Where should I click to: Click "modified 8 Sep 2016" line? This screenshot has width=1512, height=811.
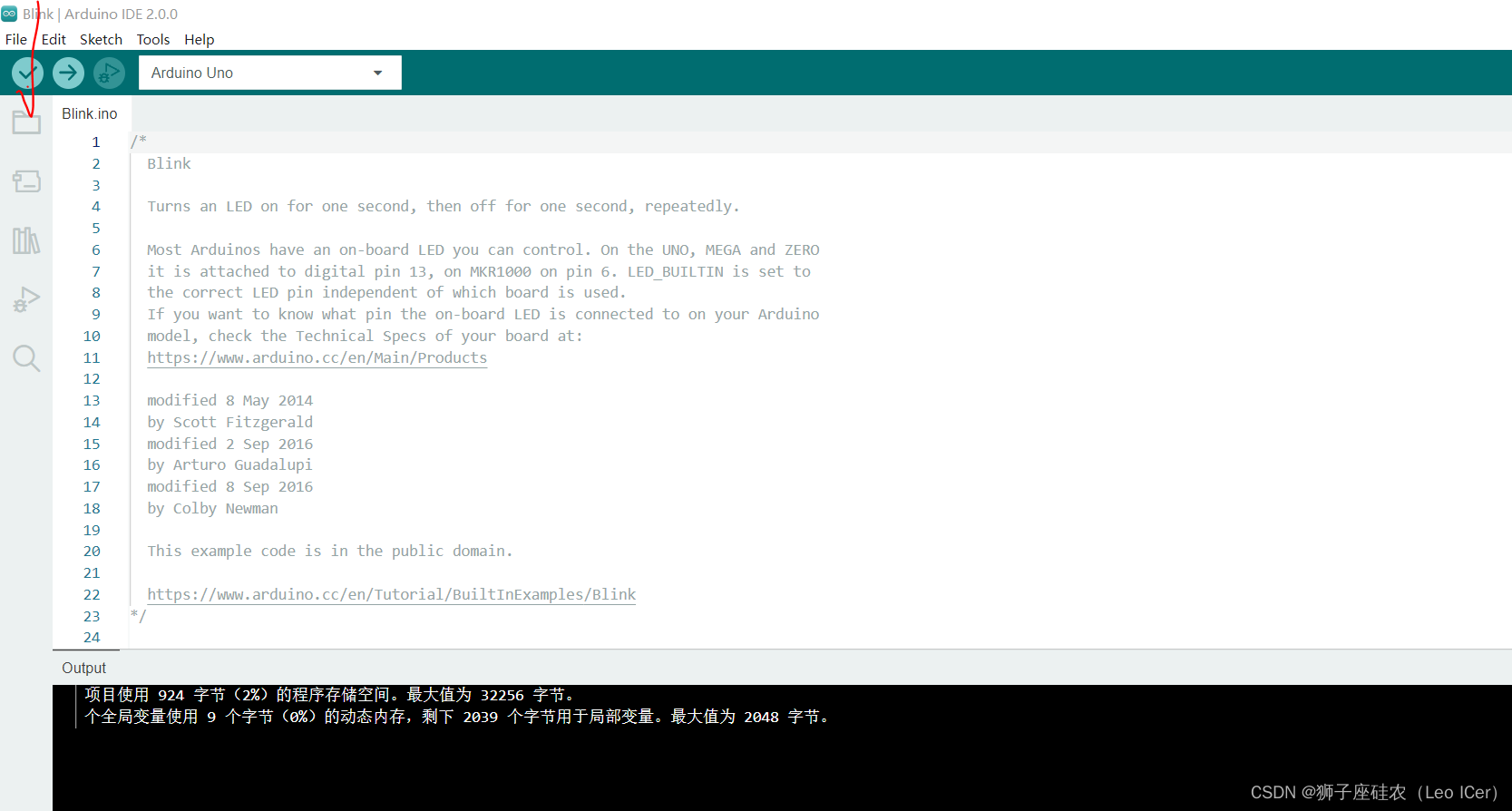click(230, 486)
